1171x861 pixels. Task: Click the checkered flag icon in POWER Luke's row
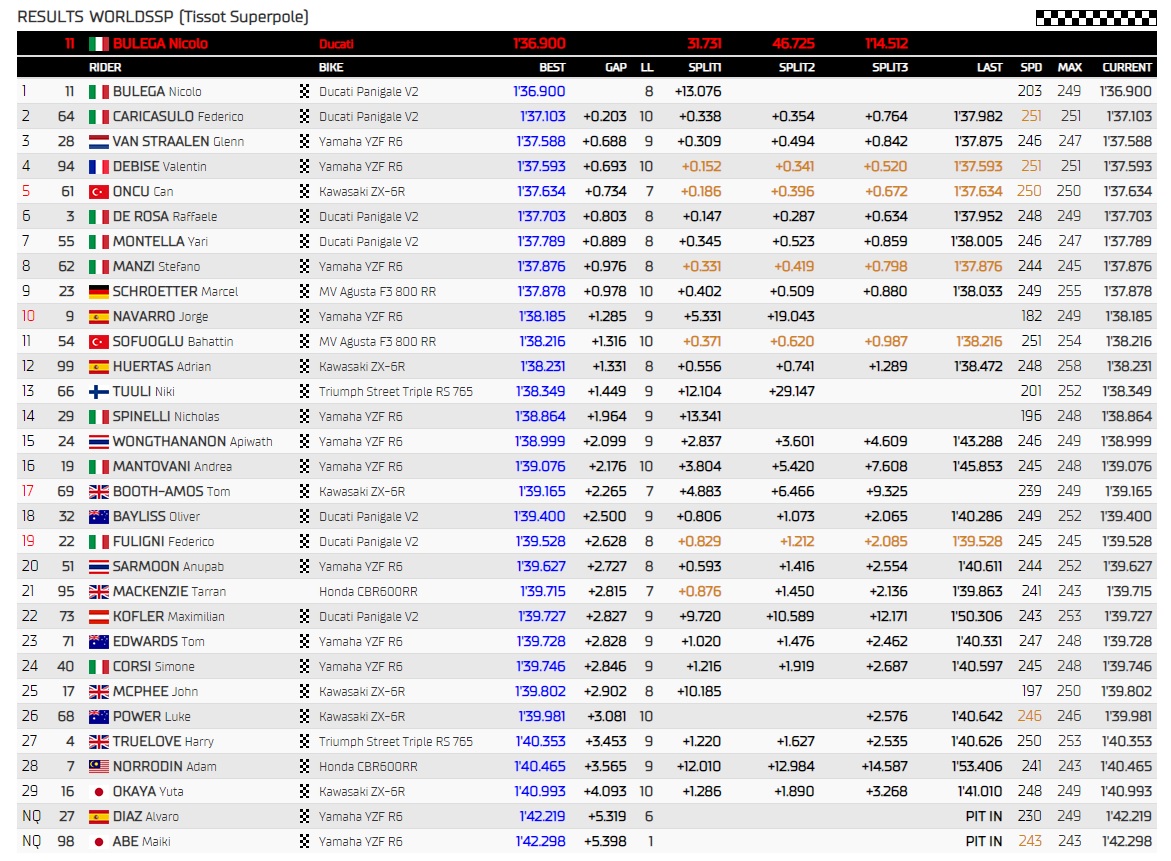304,717
